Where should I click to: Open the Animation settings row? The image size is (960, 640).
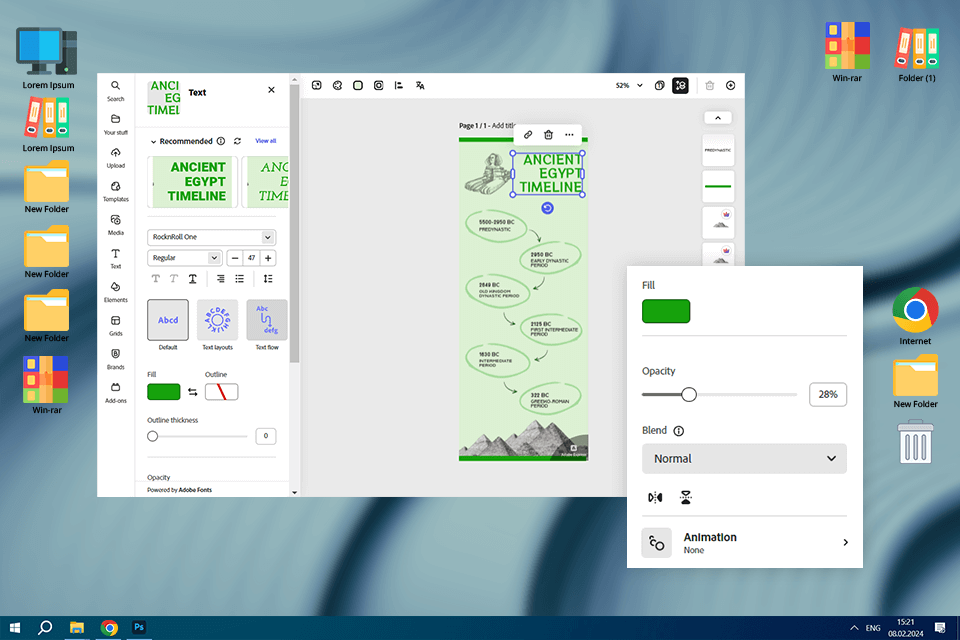click(744, 543)
